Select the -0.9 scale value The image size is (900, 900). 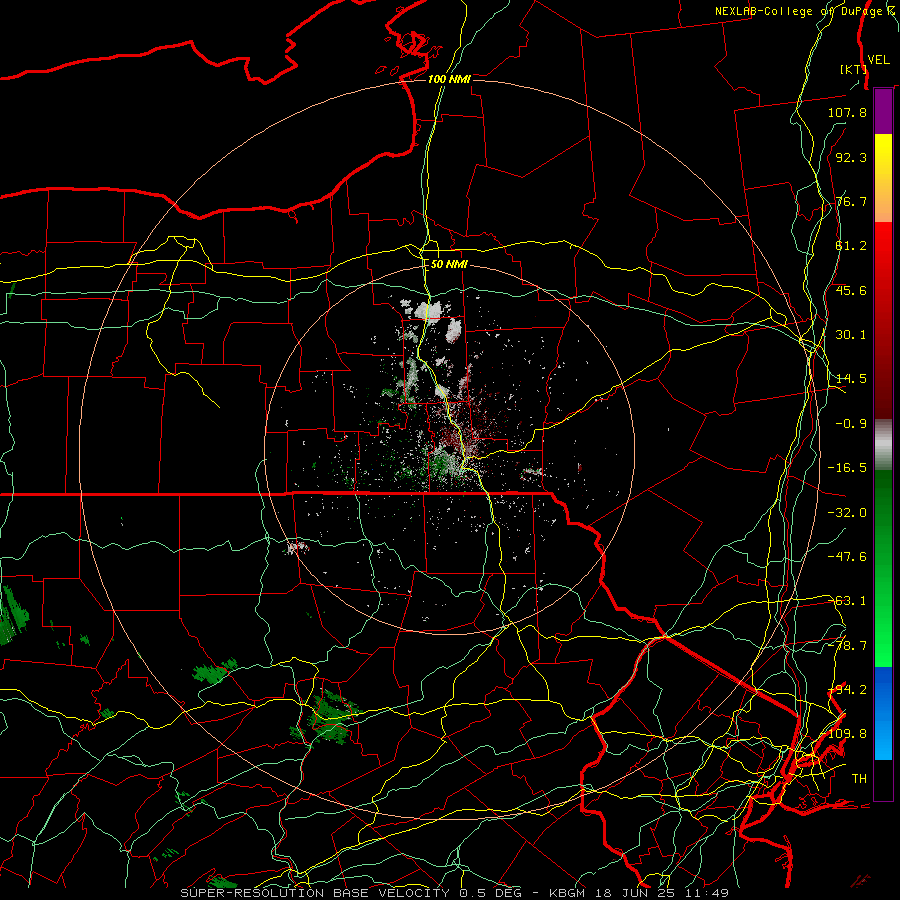tap(851, 424)
